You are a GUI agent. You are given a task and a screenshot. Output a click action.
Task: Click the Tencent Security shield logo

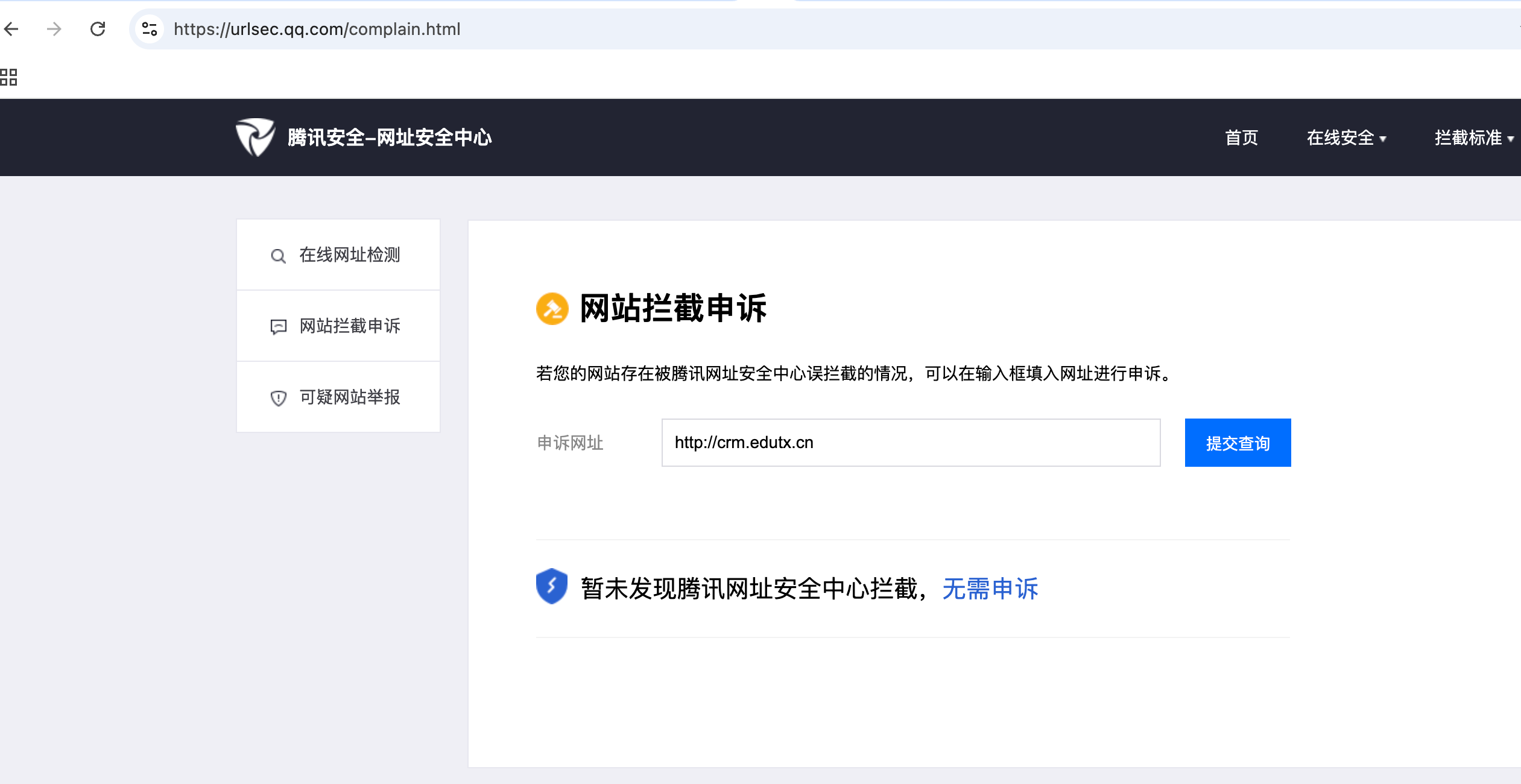255,138
